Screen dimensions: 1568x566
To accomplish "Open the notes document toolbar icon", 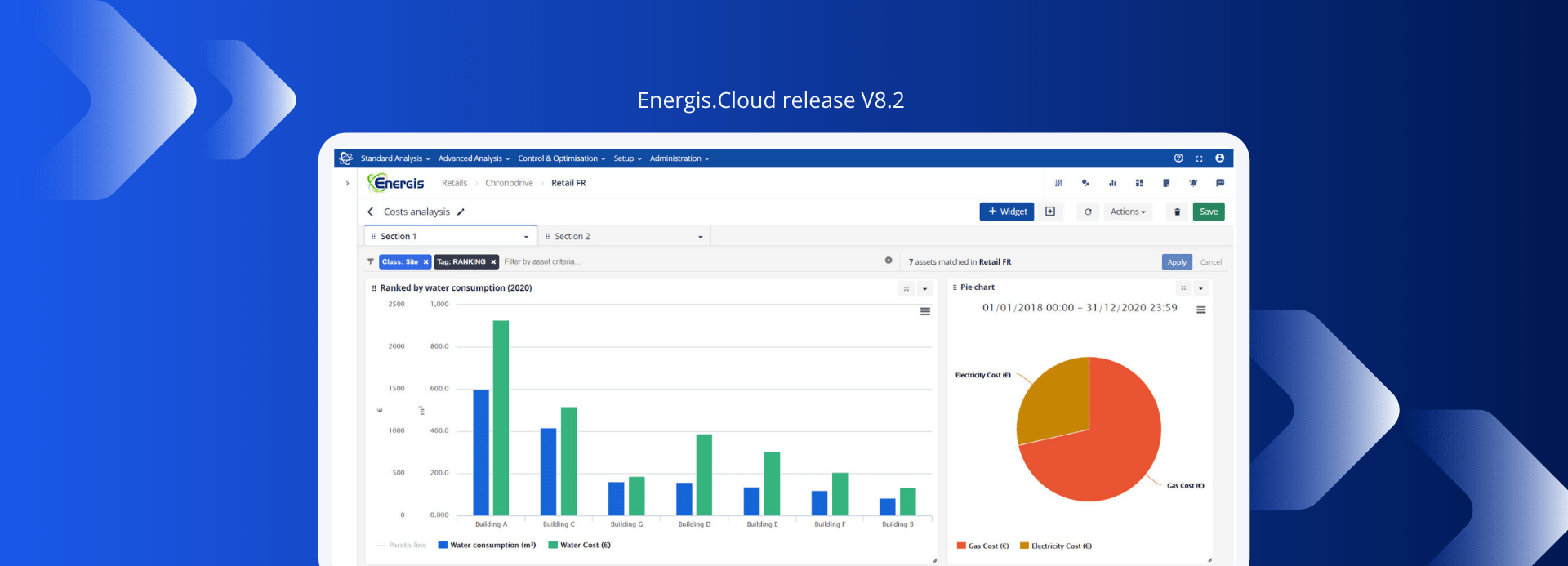I will click(1166, 183).
